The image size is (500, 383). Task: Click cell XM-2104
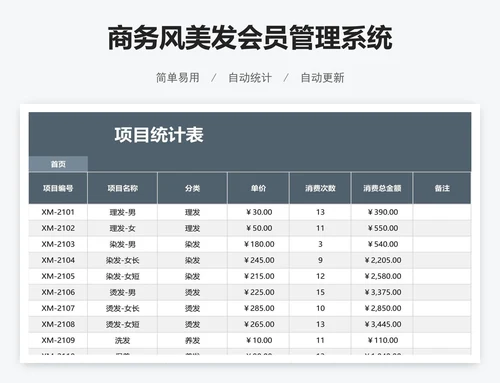point(58,260)
